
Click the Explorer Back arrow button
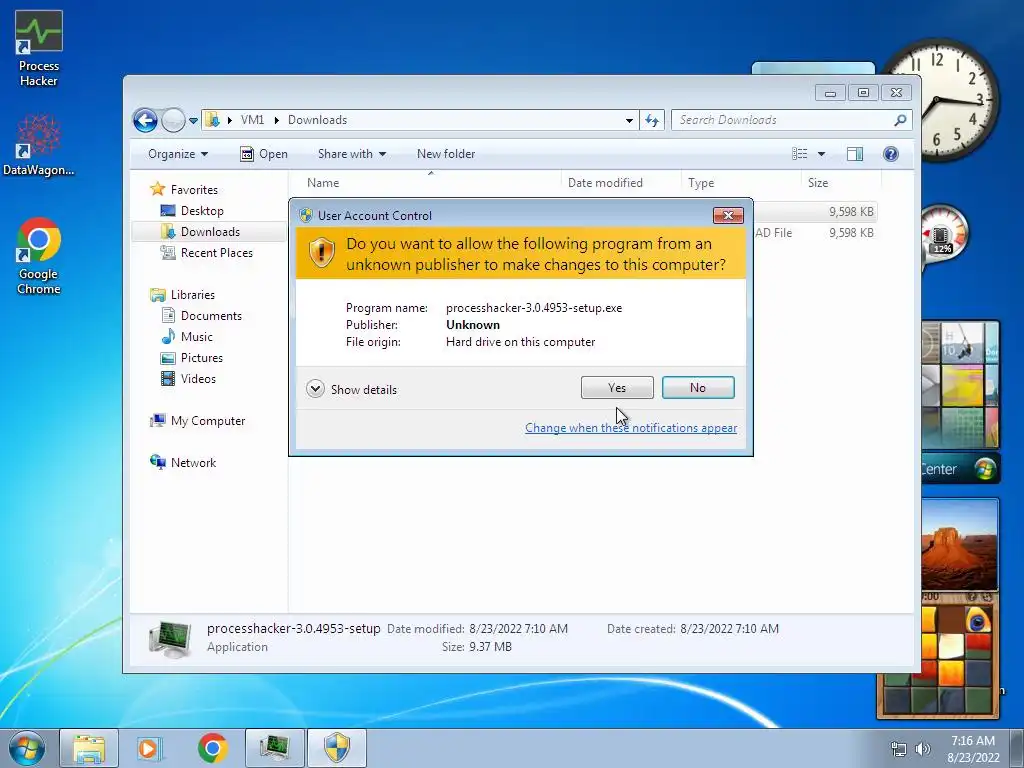pos(145,120)
